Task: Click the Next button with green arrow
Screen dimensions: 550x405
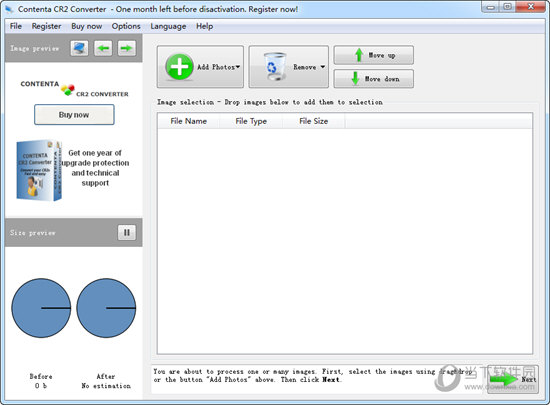Action: (513, 379)
